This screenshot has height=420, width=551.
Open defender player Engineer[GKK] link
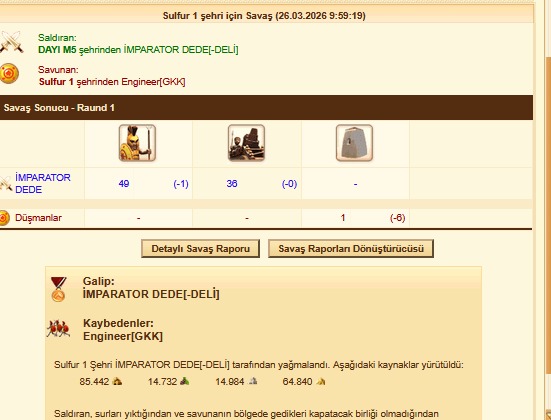(153, 82)
